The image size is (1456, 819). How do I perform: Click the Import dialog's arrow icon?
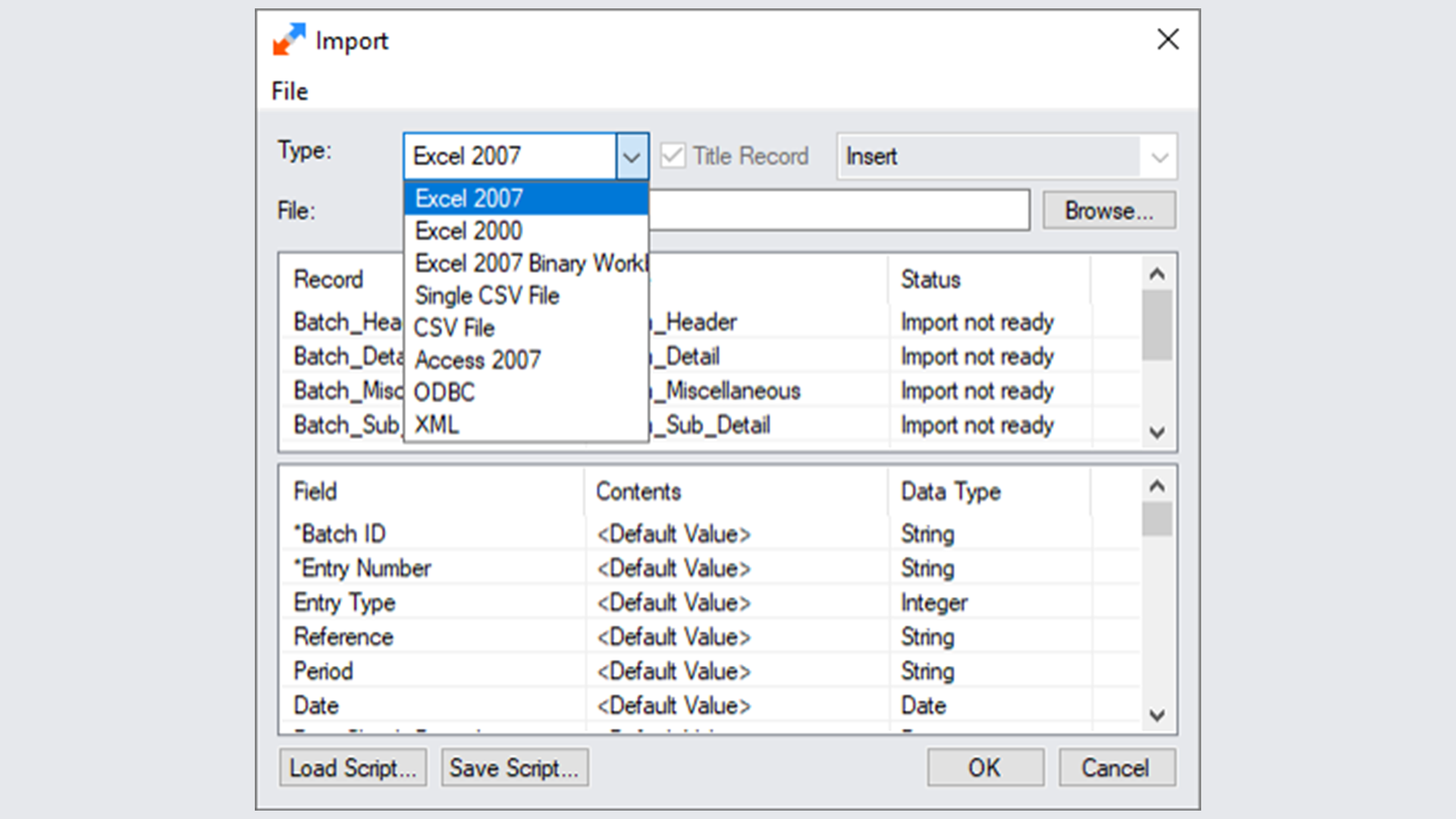pos(288,39)
